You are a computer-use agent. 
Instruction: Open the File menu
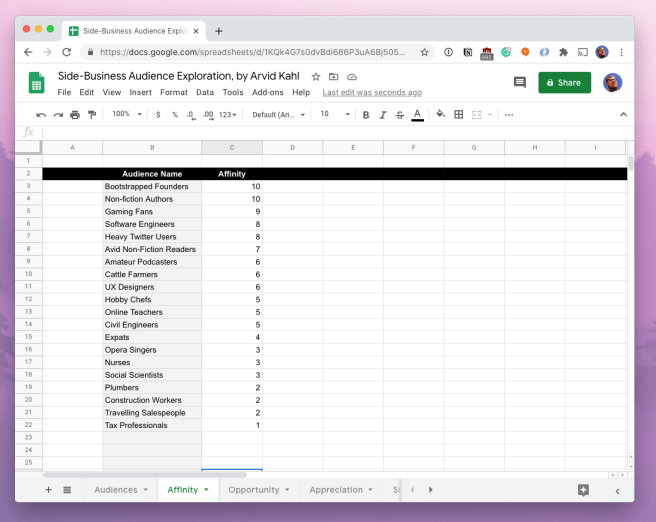(64, 92)
